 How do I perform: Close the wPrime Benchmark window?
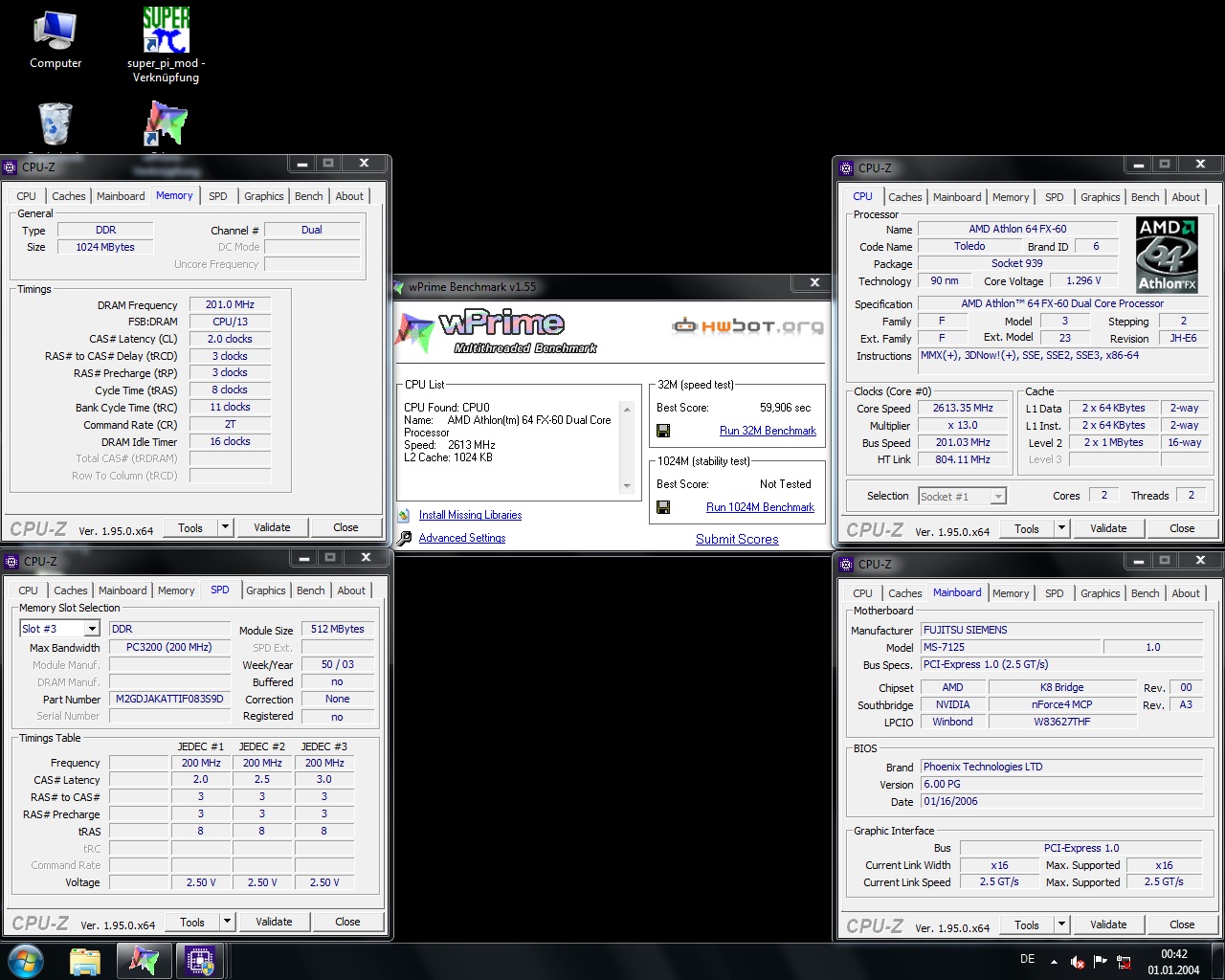pyautogui.click(x=814, y=283)
